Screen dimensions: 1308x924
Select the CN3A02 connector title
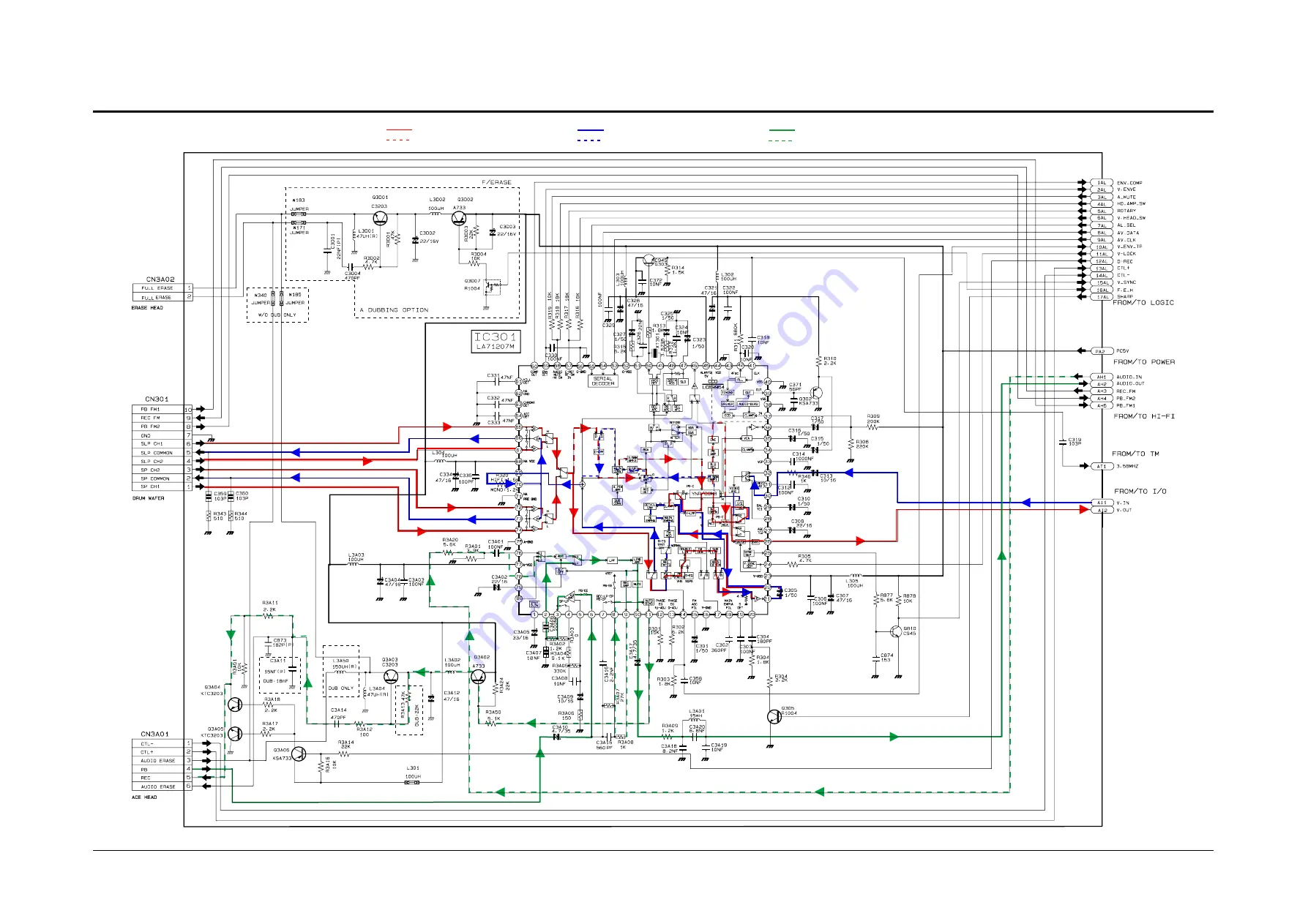[x=160, y=279]
